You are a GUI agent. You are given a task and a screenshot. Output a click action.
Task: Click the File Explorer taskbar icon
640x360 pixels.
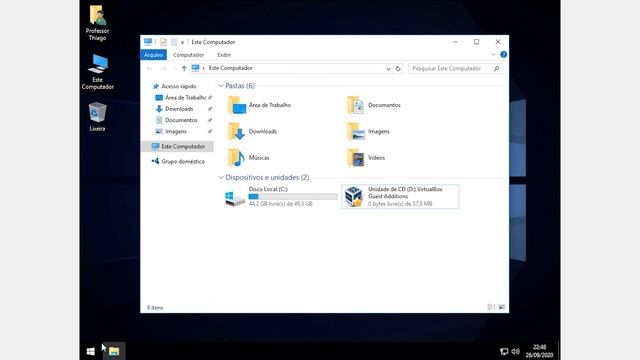tap(114, 351)
